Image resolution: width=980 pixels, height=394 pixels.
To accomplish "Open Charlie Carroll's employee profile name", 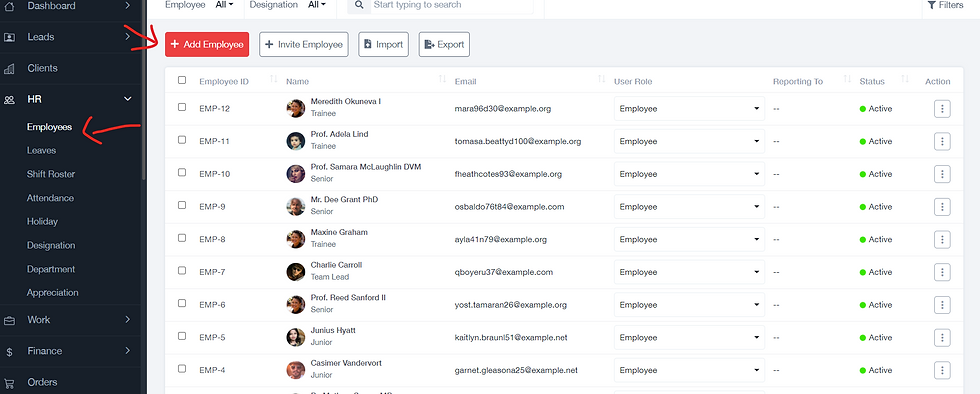I will (x=336, y=265).
